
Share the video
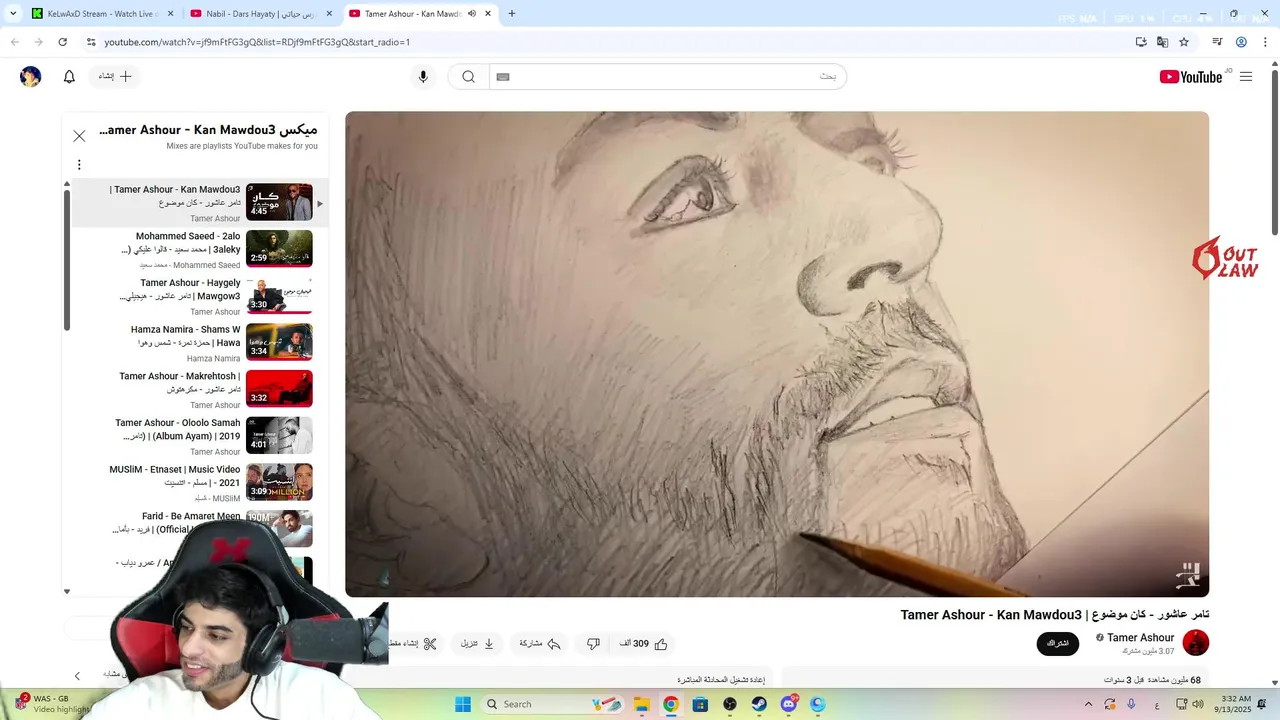[x=540, y=644]
